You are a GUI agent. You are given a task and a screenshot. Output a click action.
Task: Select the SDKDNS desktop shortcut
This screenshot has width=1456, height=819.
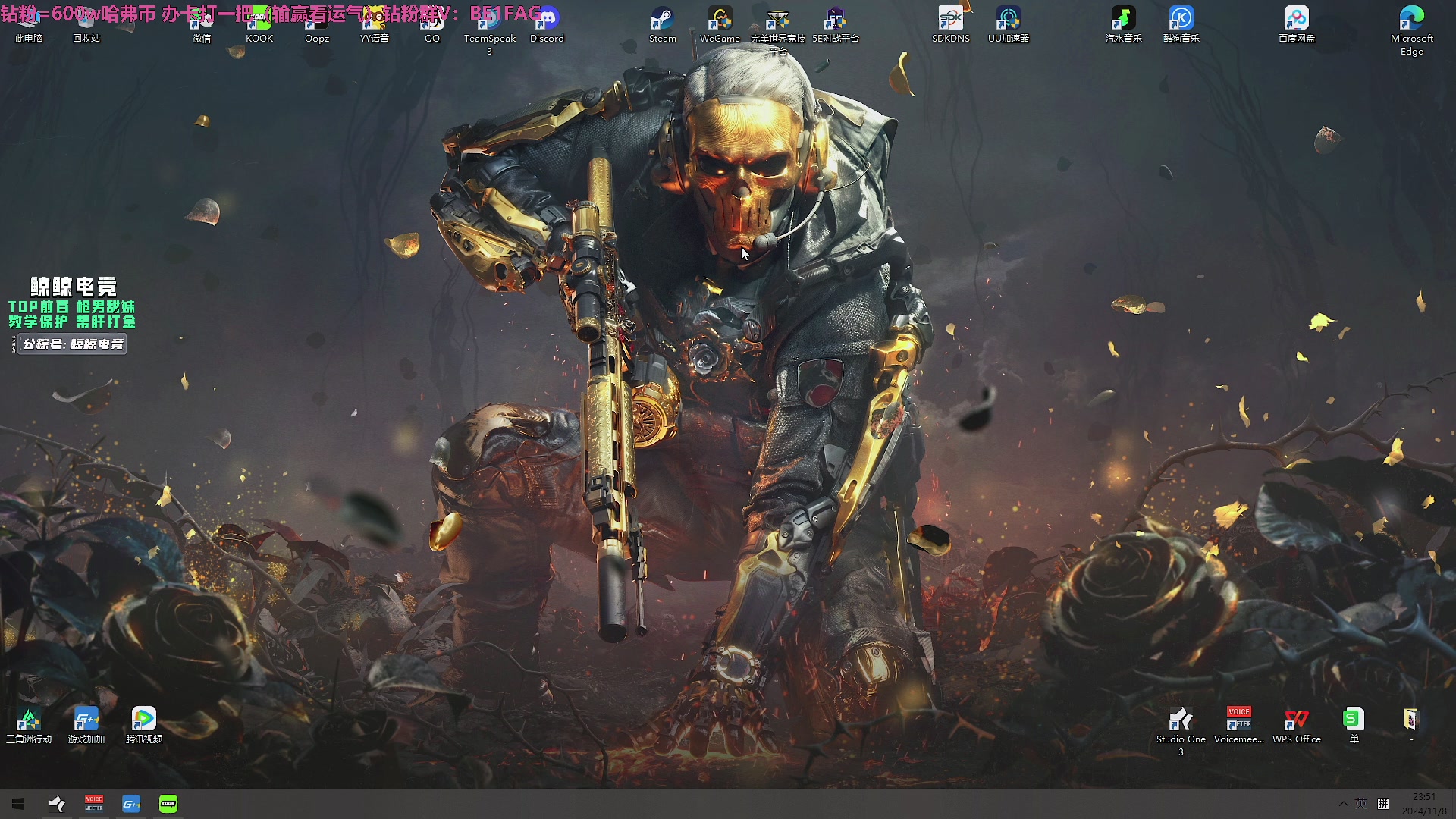951,24
